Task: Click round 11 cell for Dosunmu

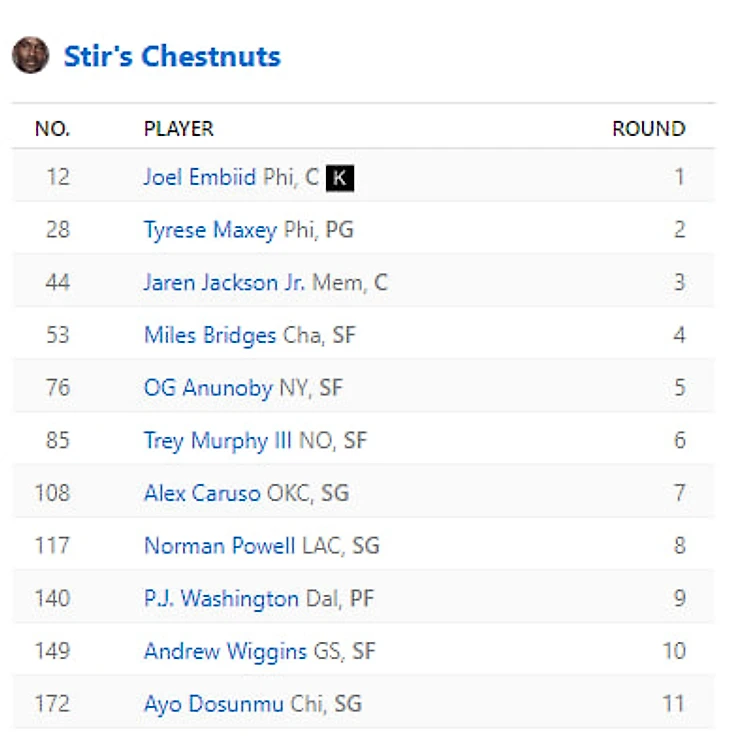Action: point(673,704)
